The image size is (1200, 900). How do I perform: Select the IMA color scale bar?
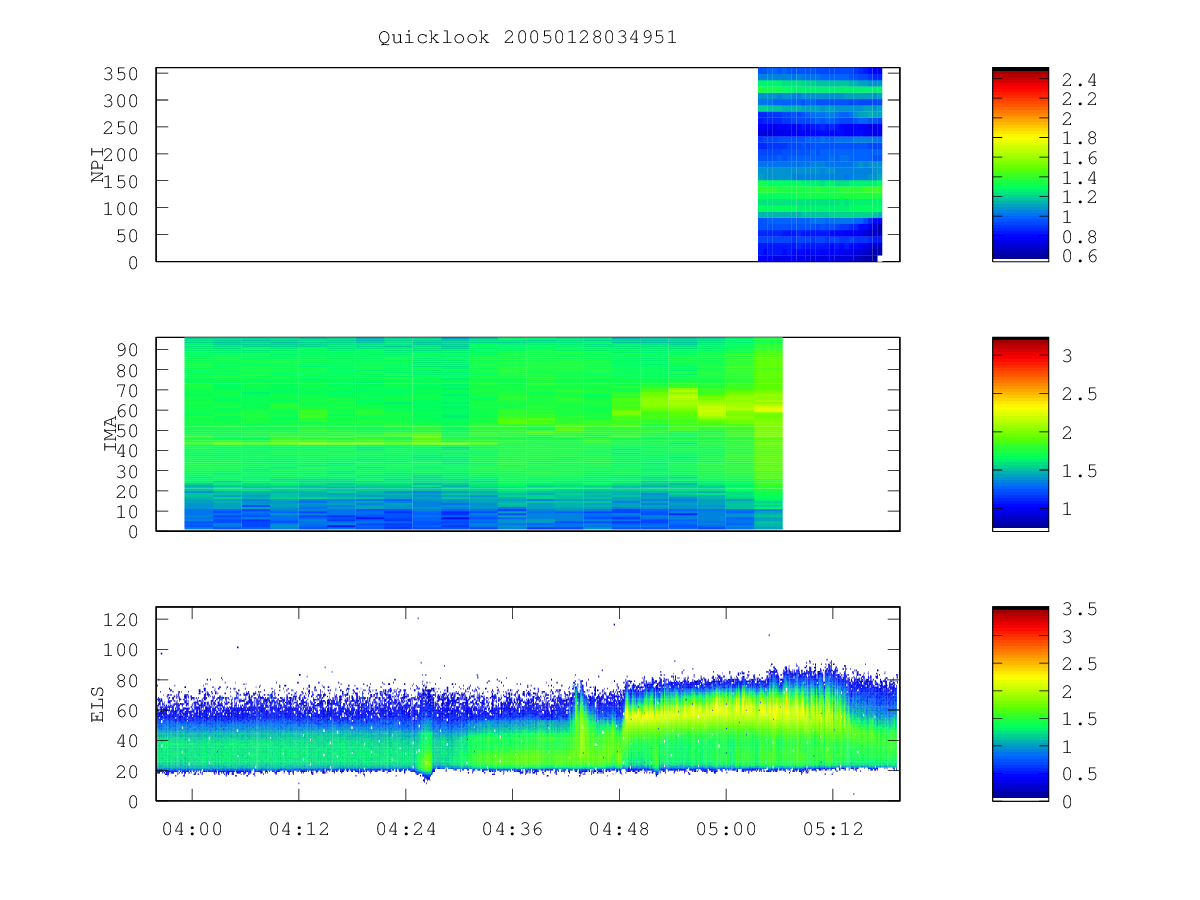point(1020,434)
